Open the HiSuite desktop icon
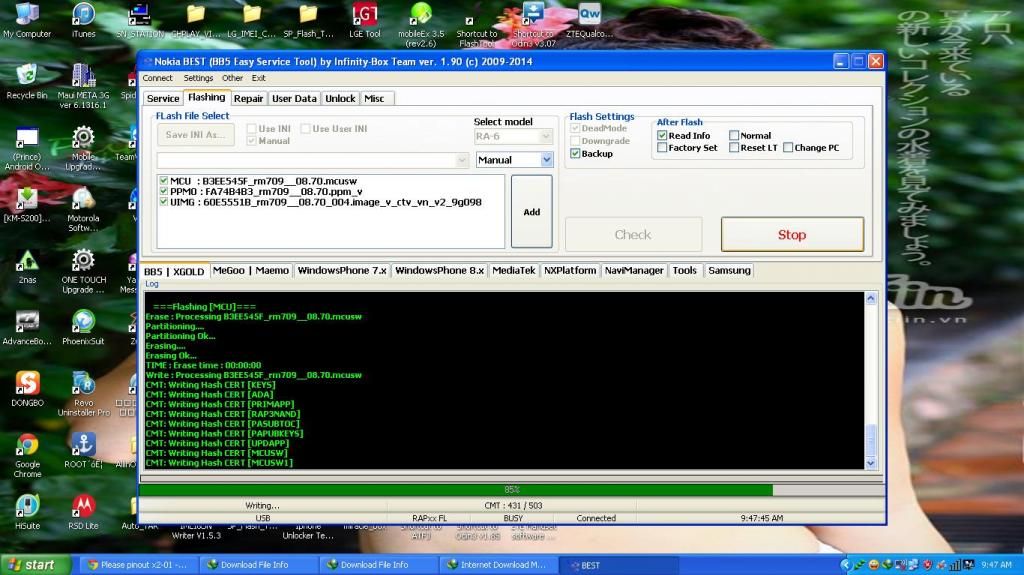The image size is (1024, 575). [27, 512]
